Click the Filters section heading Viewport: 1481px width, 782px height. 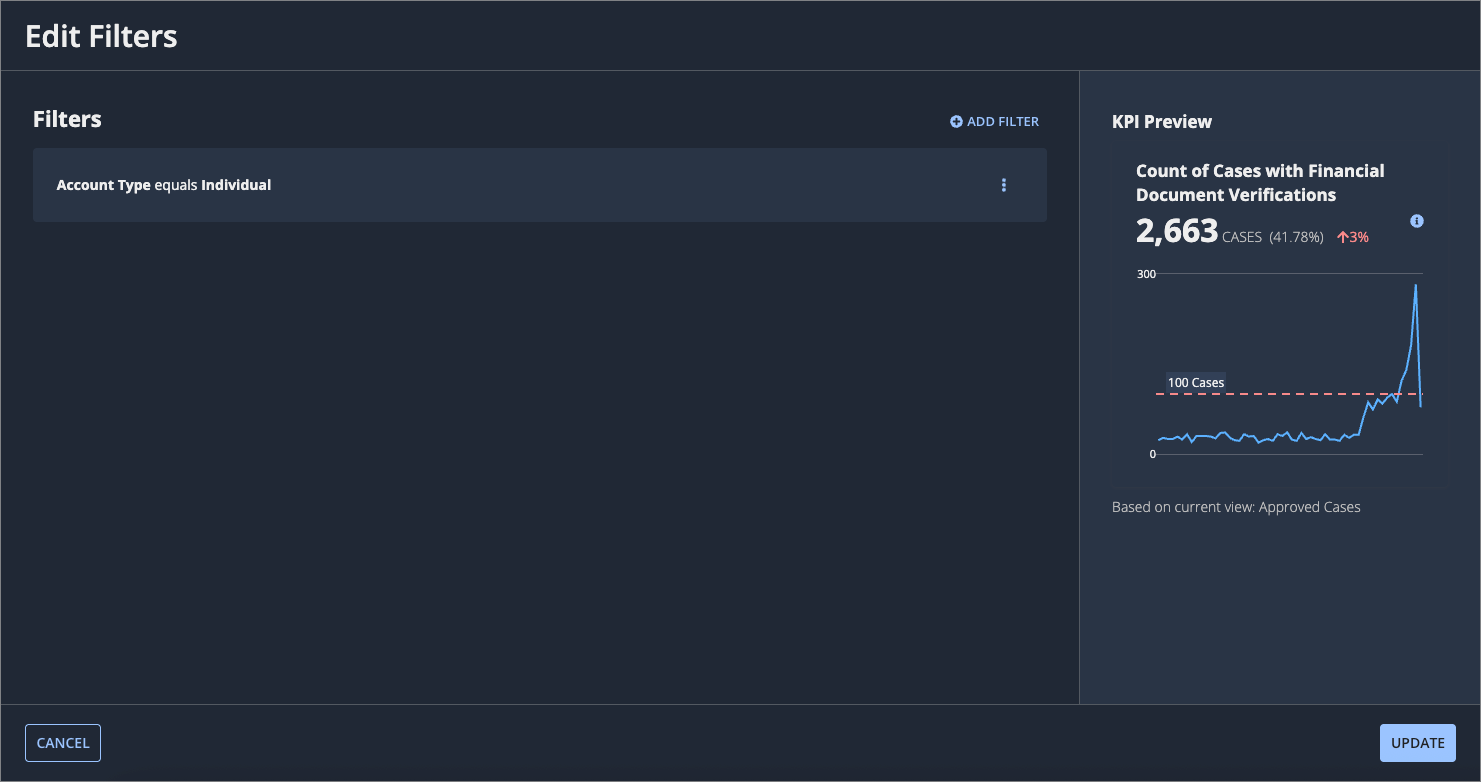(67, 119)
